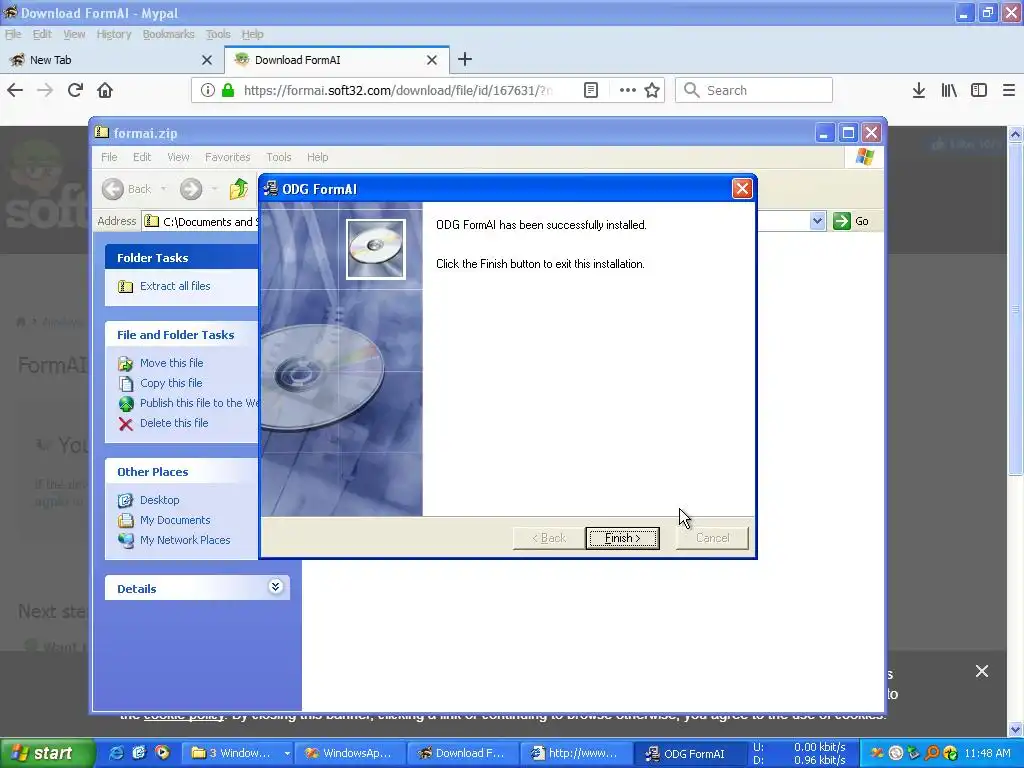The image size is (1024, 768).
Task: Click magnifier icon in system tray
Action: click(932, 753)
